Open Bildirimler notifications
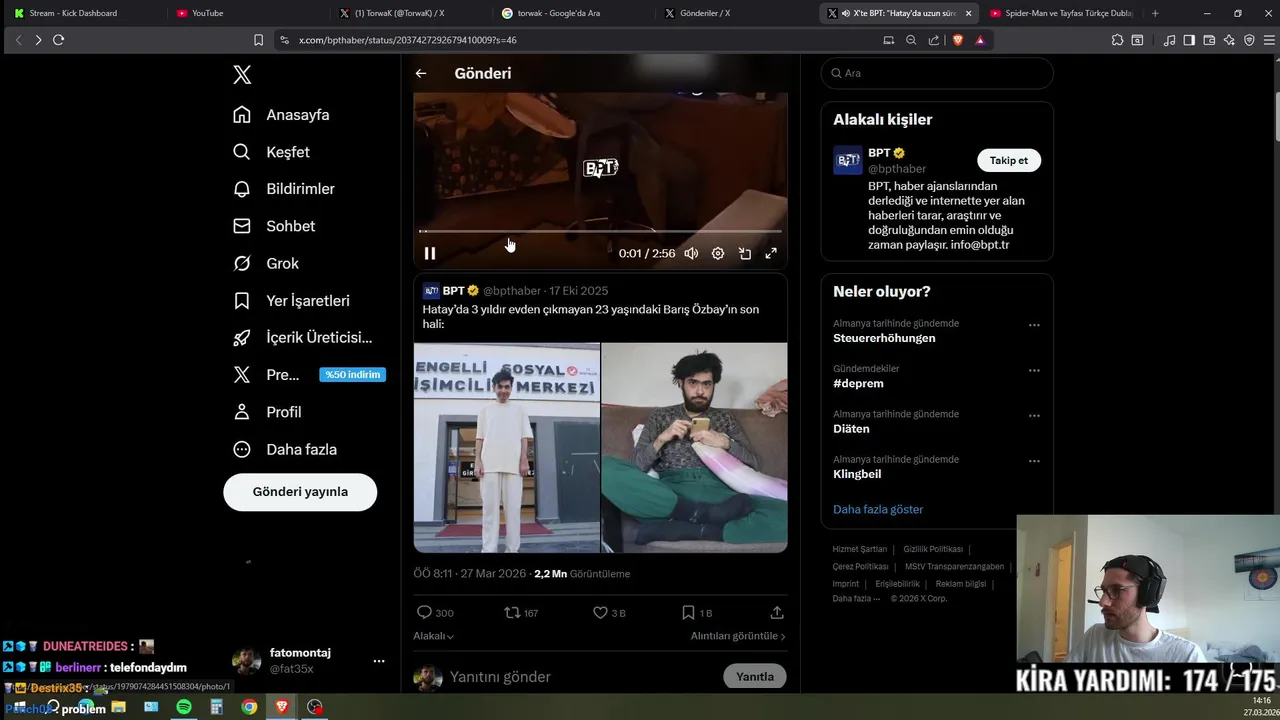The image size is (1280, 720). click(x=283, y=189)
